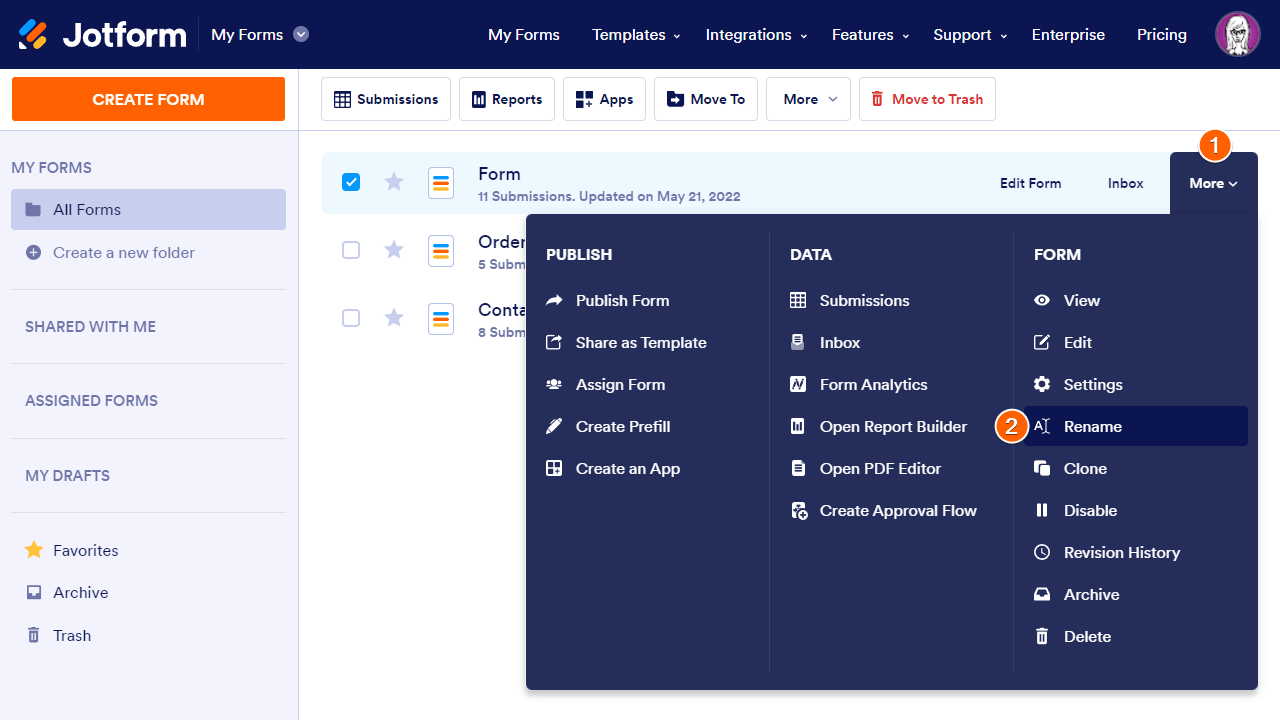Open the ASSIGNED FORMS section
Screen dimensions: 1280x720
coord(91,401)
